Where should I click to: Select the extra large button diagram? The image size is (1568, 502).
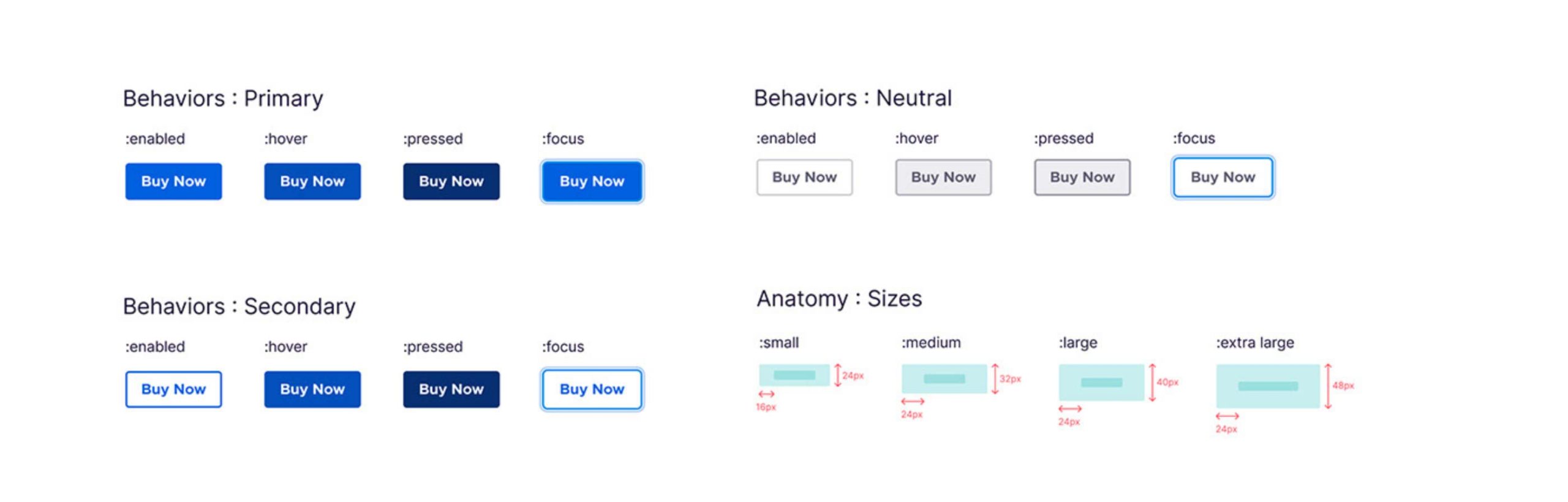[1268, 386]
